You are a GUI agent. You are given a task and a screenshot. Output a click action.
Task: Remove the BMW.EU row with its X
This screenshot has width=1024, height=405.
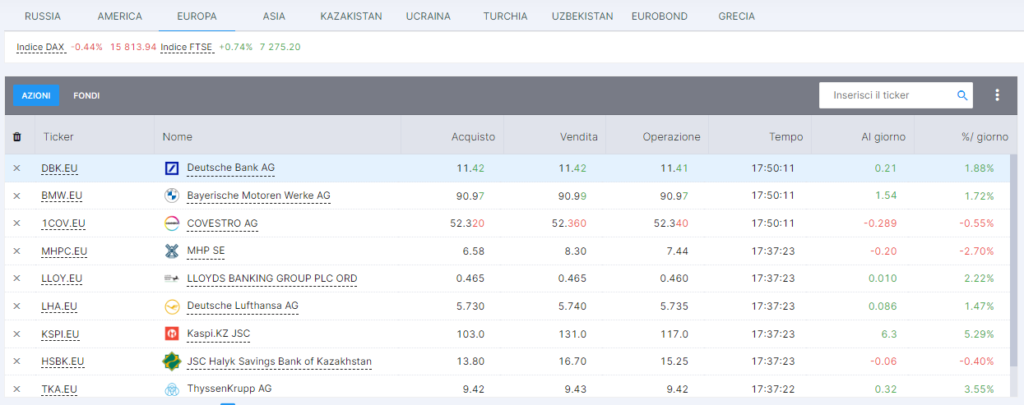click(x=17, y=196)
